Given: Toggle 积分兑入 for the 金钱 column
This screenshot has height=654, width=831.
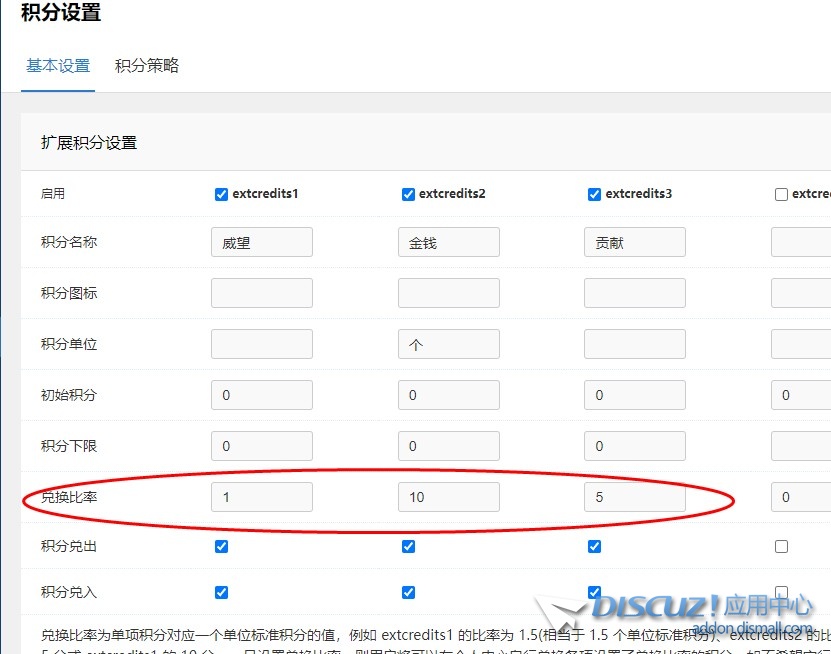Looking at the screenshot, I should point(408,592).
